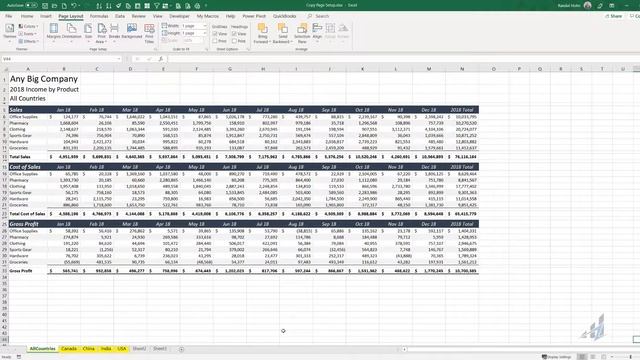This screenshot has width=640, height=360.
Task: Switch to the Formulas ribbon tab
Action: 99,16
